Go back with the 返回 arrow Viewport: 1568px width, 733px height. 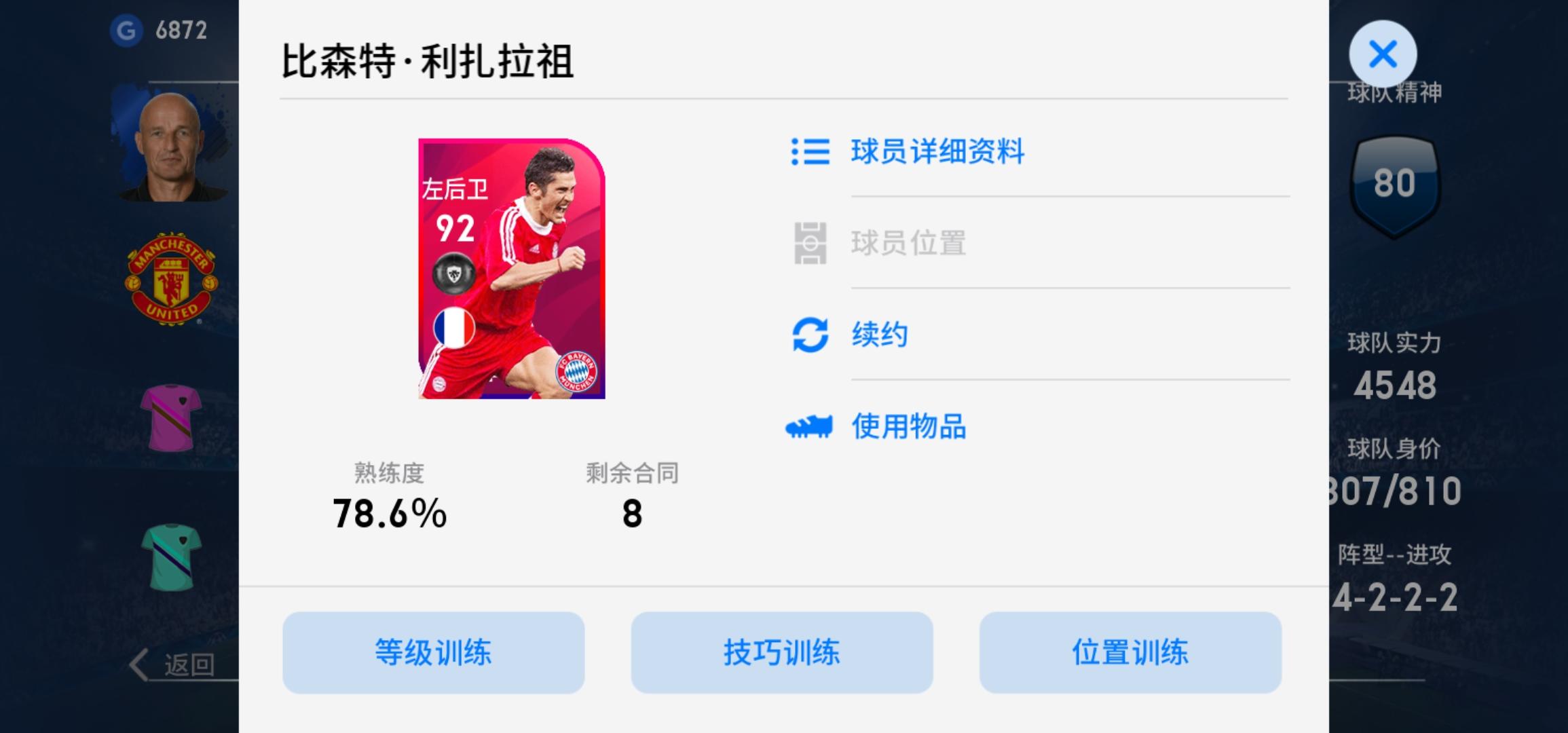[172, 664]
